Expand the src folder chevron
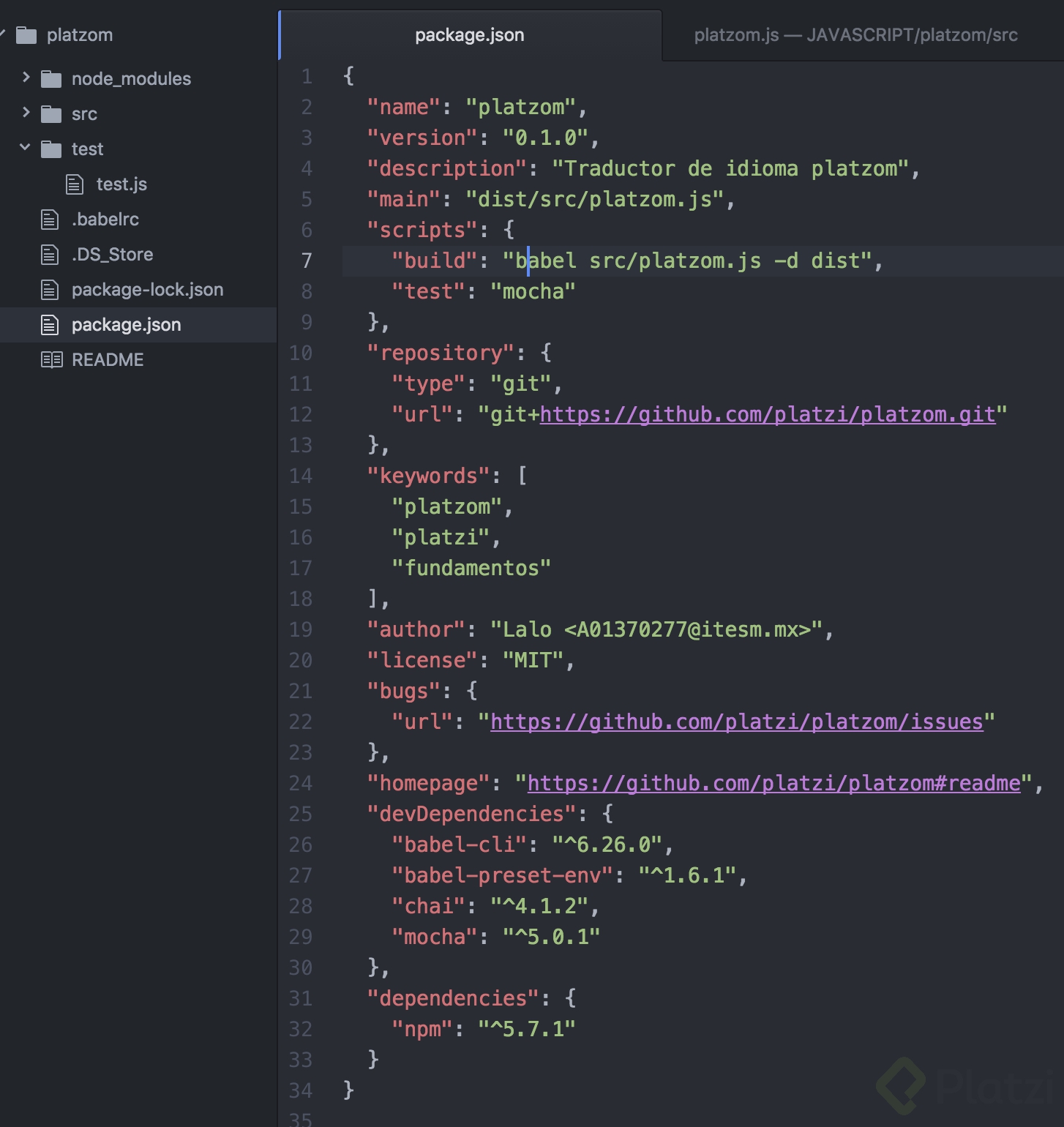This screenshot has width=1064, height=1127. (26, 112)
